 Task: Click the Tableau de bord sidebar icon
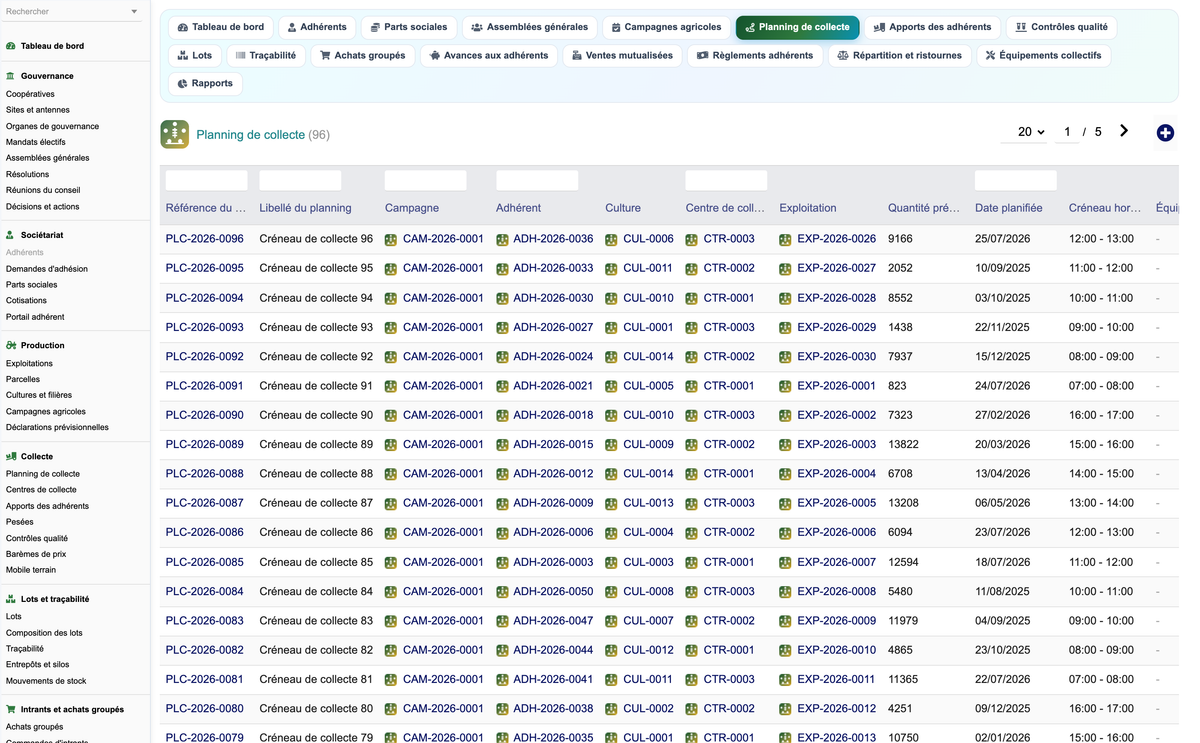[11, 46]
